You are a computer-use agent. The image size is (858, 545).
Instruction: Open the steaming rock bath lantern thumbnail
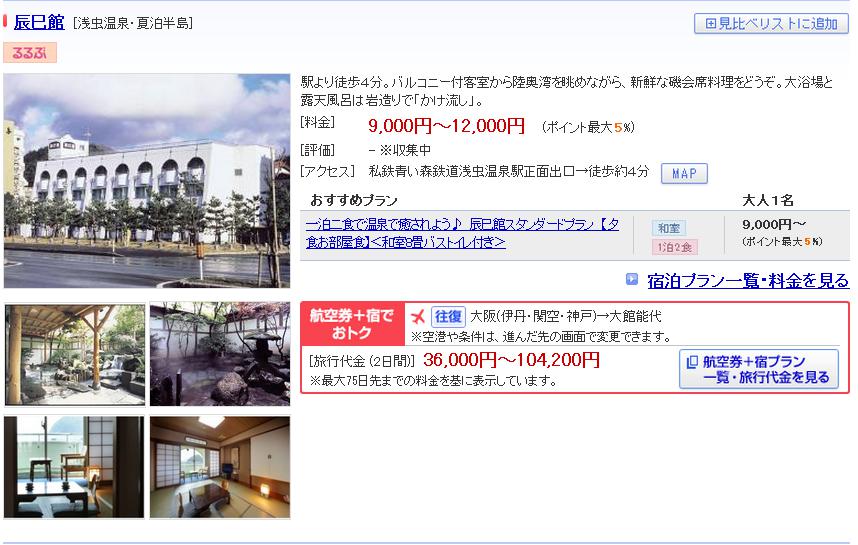click(x=220, y=355)
